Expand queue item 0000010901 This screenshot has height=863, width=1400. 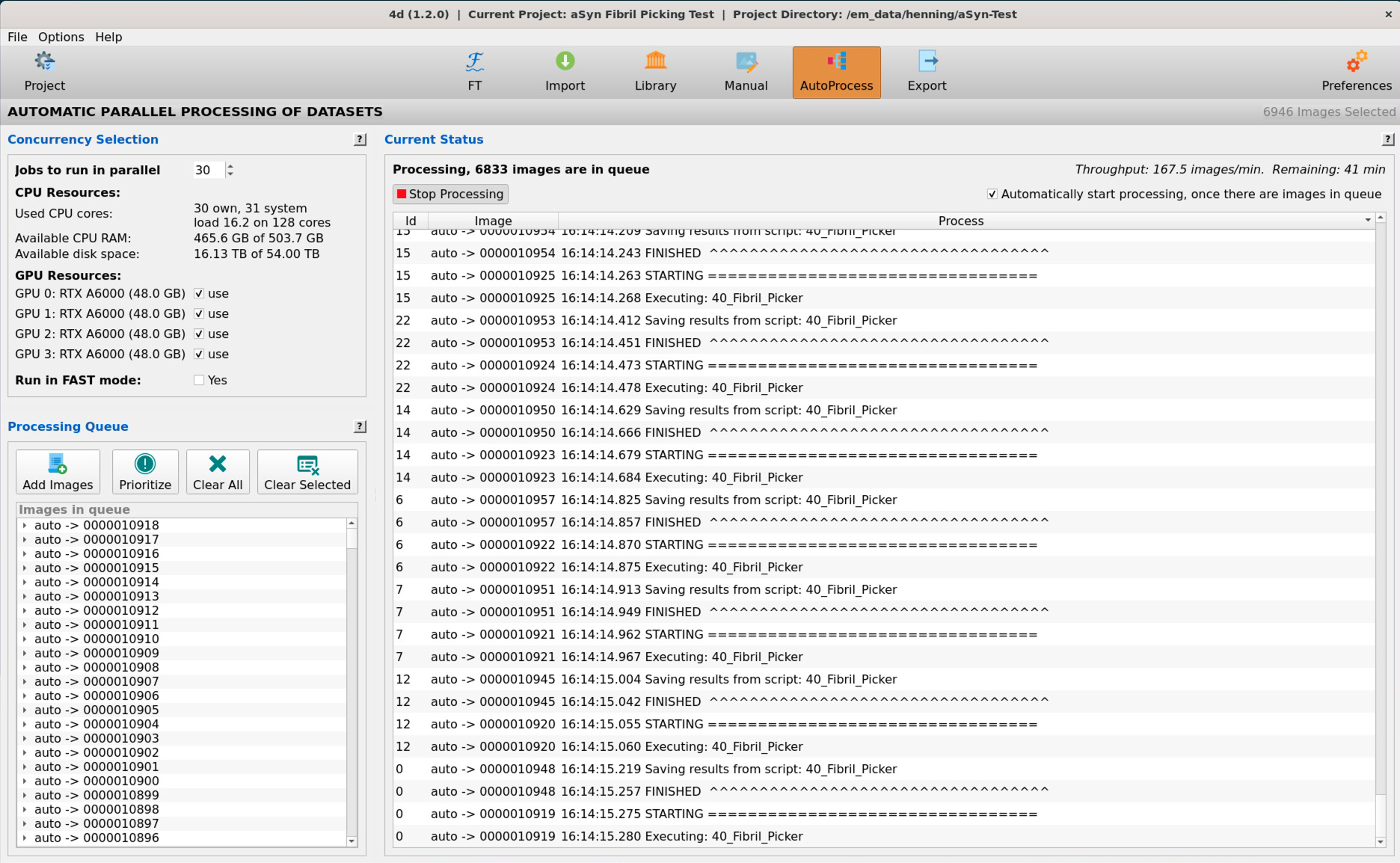25,767
